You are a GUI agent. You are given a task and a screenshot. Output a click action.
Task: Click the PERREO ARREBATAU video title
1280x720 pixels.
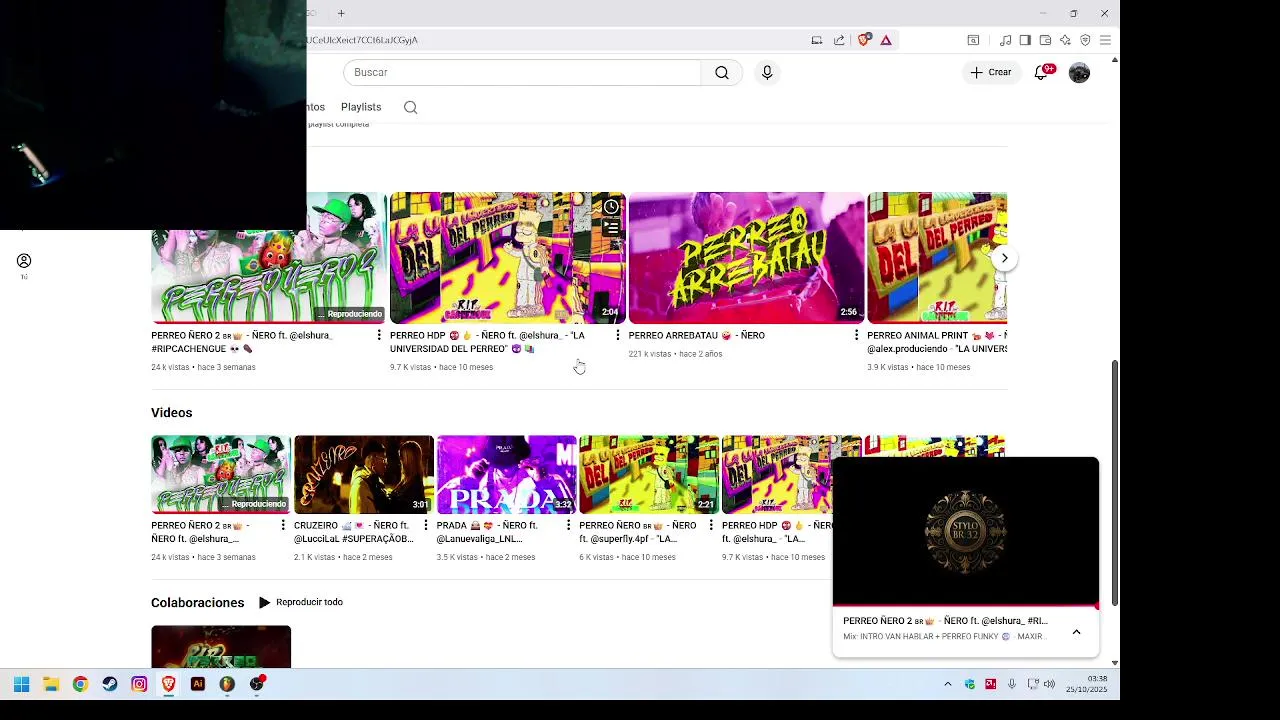pyautogui.click(x=697, y=335)
